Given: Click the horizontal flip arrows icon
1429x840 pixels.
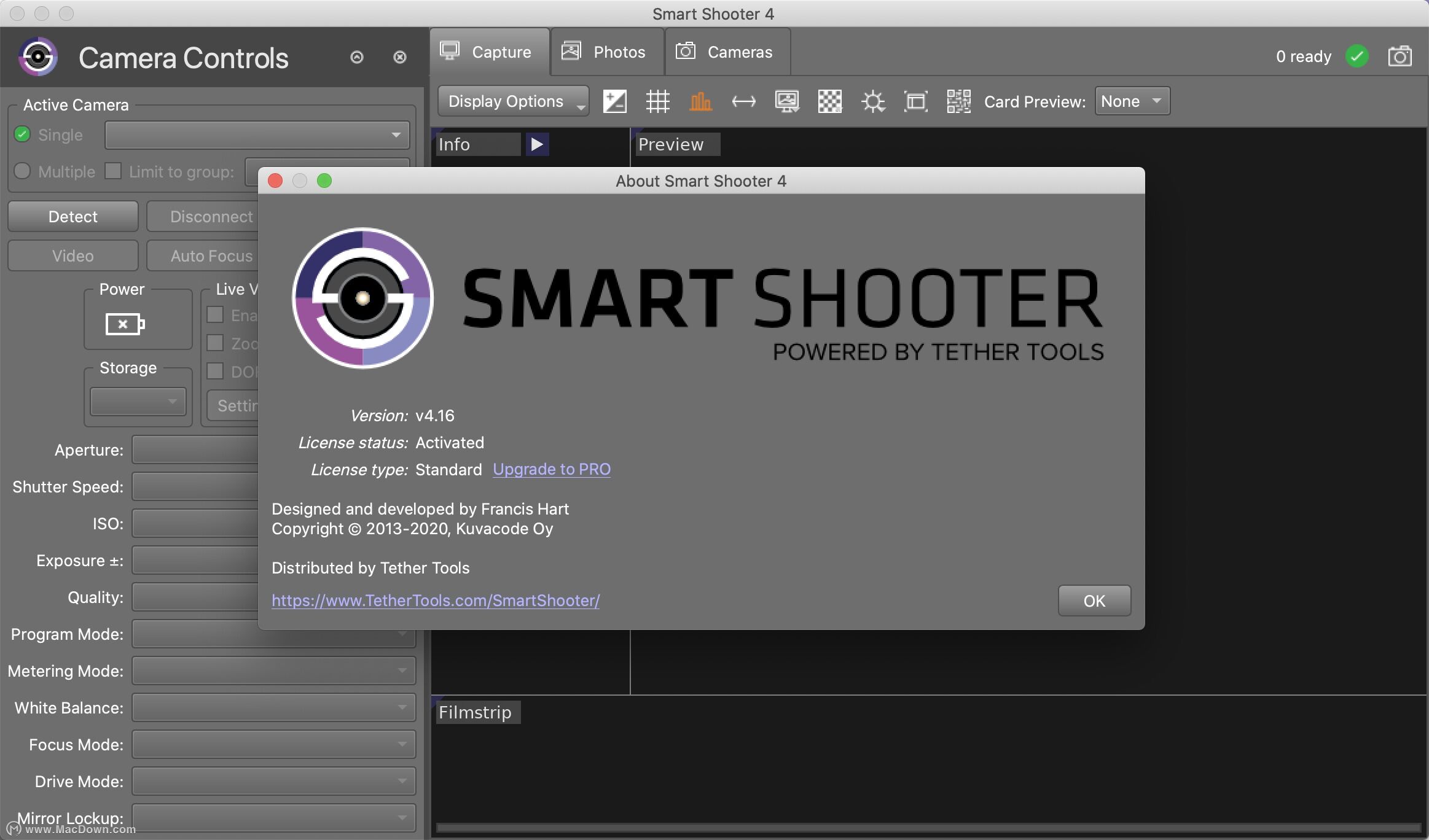Looking at the screenshot, I should (743, 101).
